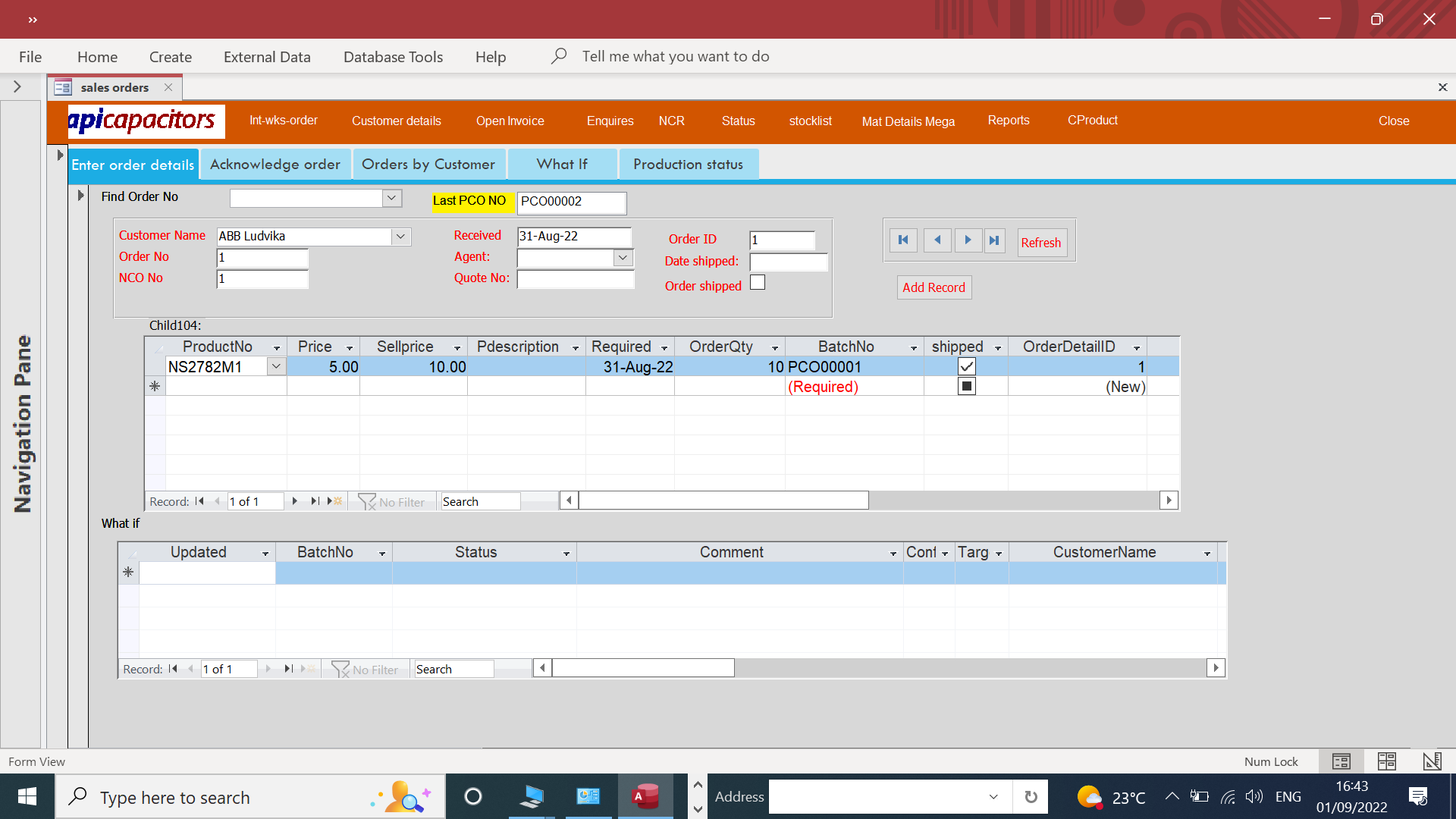Open the Database Tools ribbon tab
Image resolution: width=1456 pixels, height=819 pixels.
tap(393, 57)
